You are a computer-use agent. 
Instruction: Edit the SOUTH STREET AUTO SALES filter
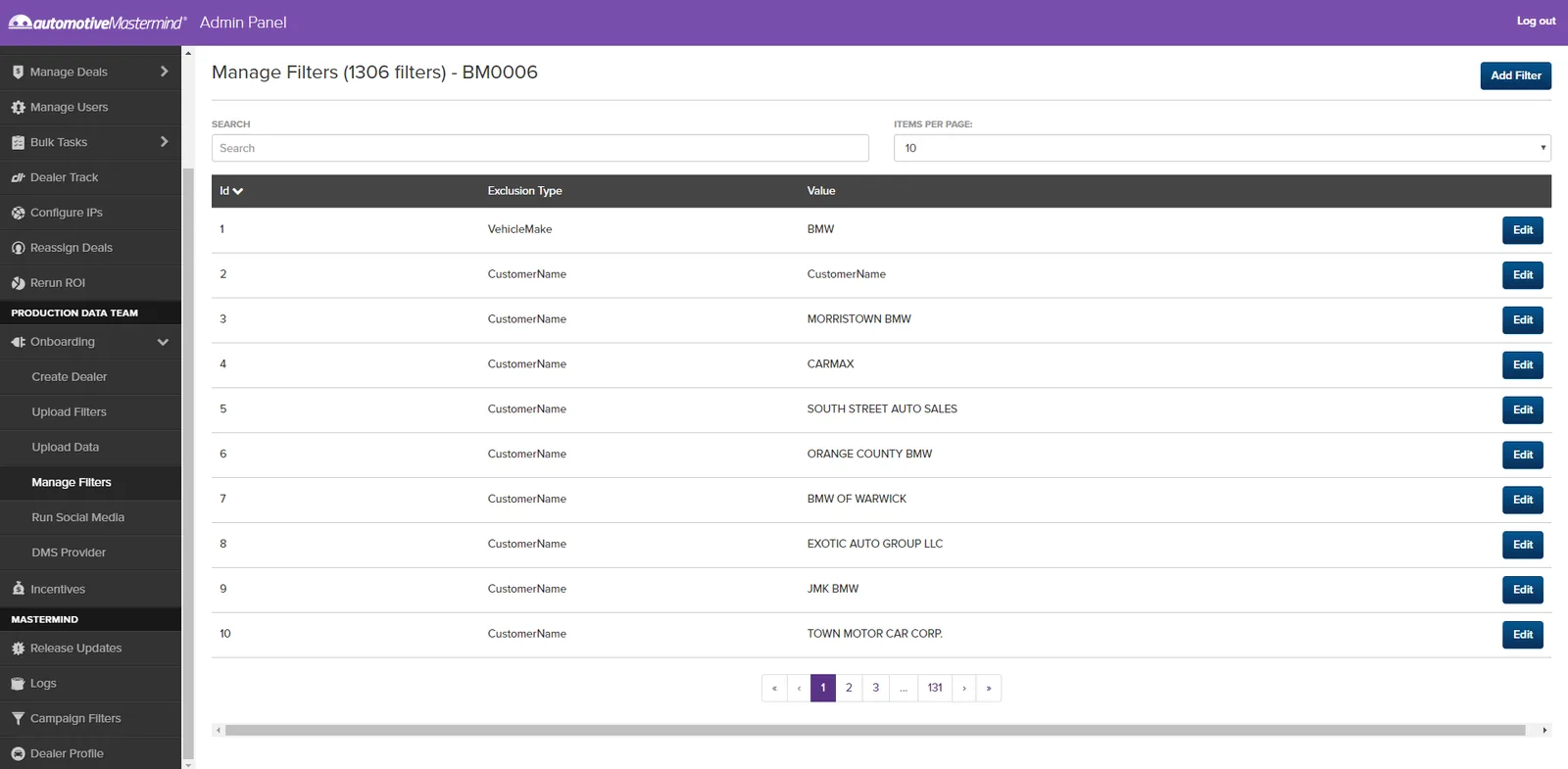click(1522, 410)
